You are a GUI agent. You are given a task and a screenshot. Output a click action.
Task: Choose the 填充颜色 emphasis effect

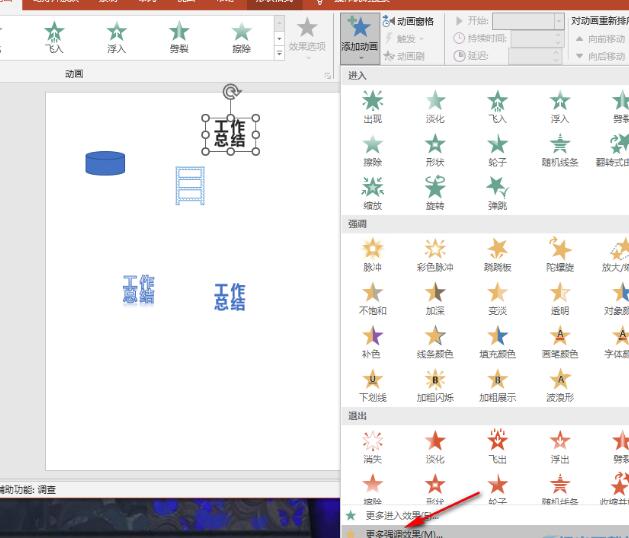click(497, 342)
